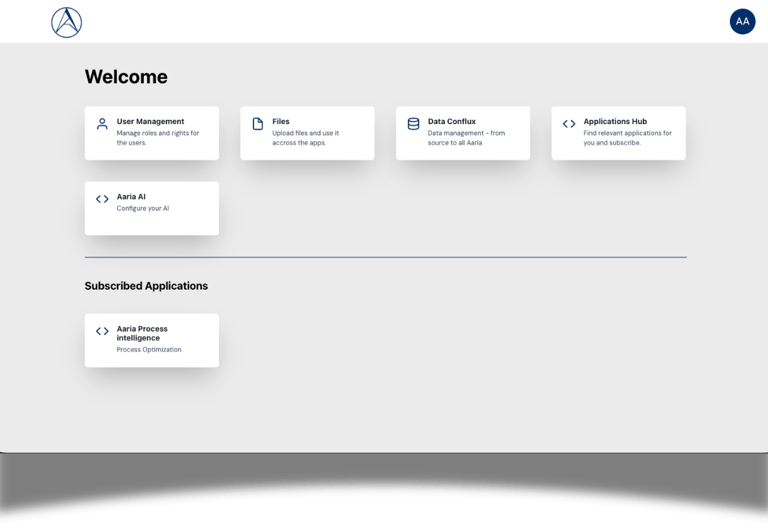Click the database icon on Data Conflux
Image resolution: width=768 pixels, height=529 pixels.
point(413,124)
